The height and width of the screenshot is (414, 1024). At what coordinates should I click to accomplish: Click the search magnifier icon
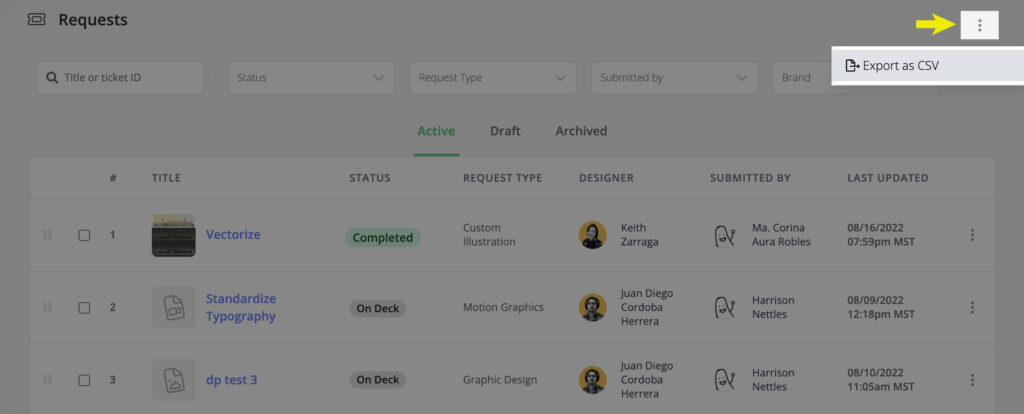point(52,78)
